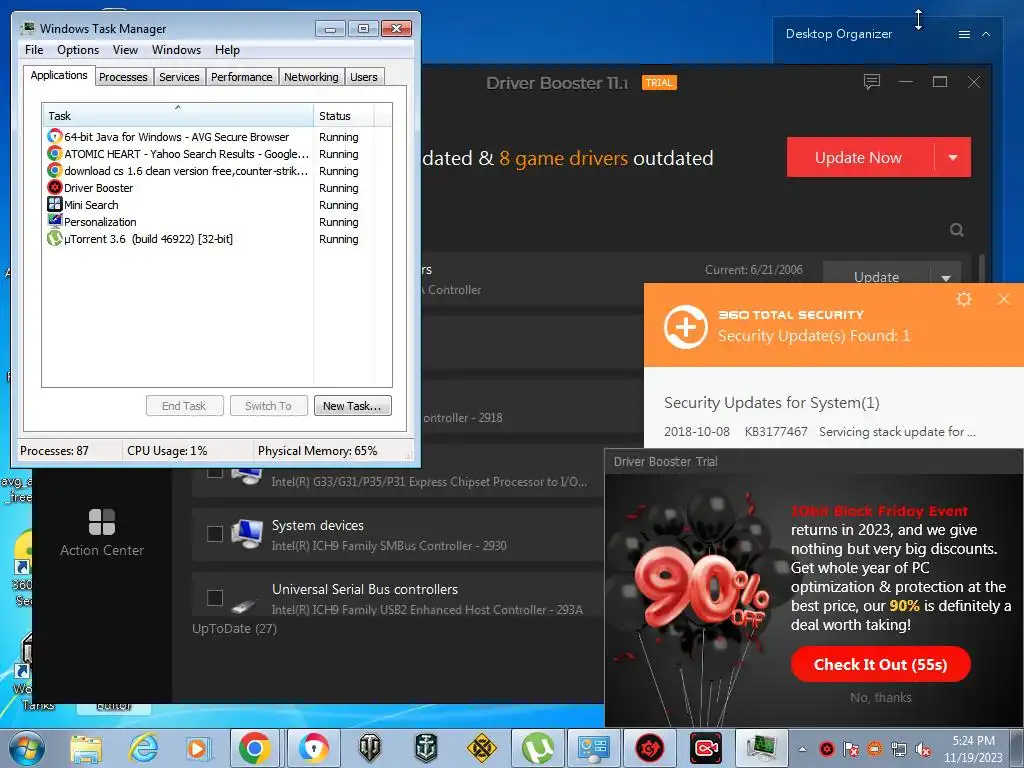Click the Update button for 6/21/2006 driver
Screen dimensions: 1024x768
[876, 276]
